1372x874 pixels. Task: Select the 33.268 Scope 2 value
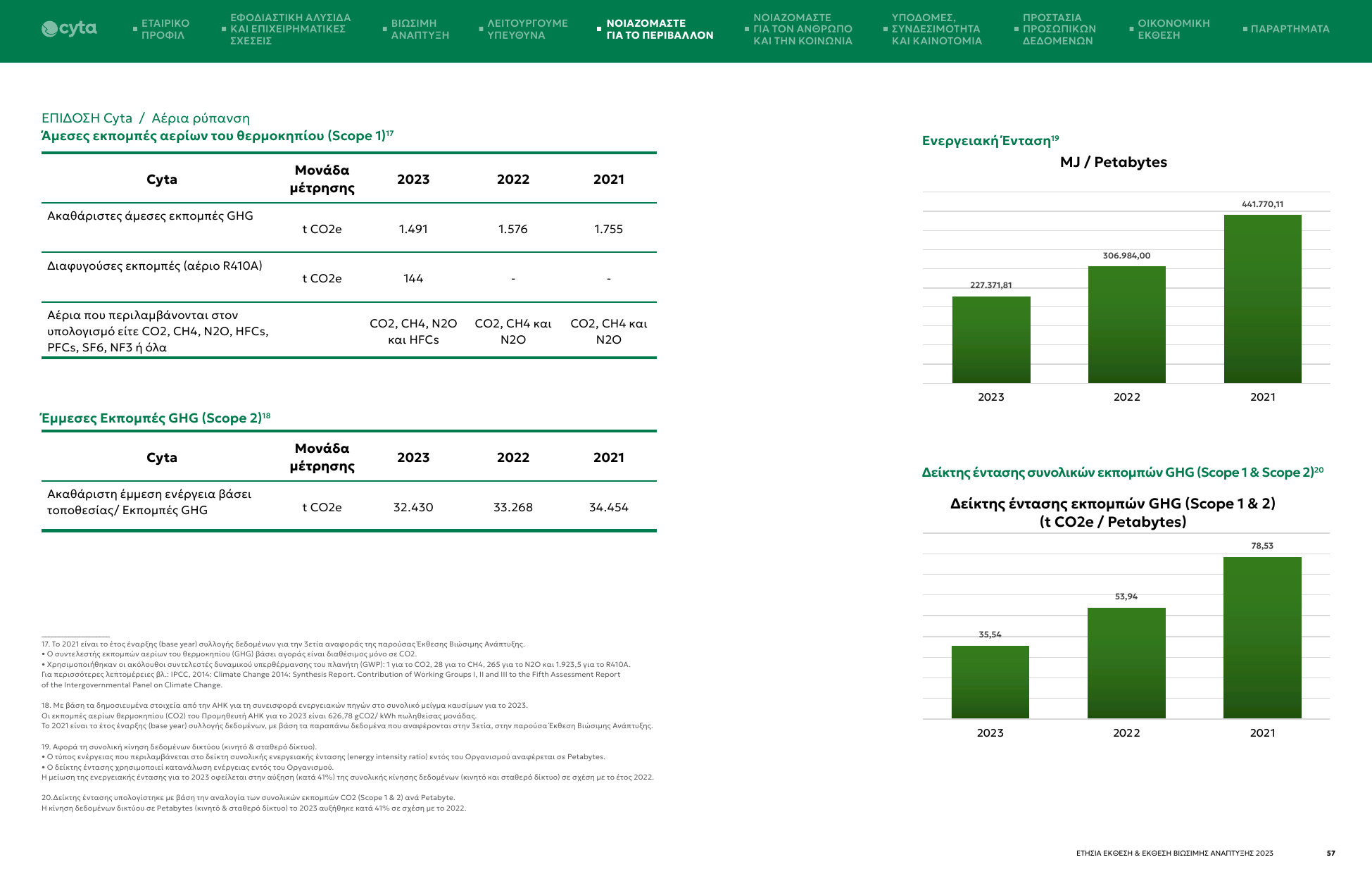tap(512, 507)
